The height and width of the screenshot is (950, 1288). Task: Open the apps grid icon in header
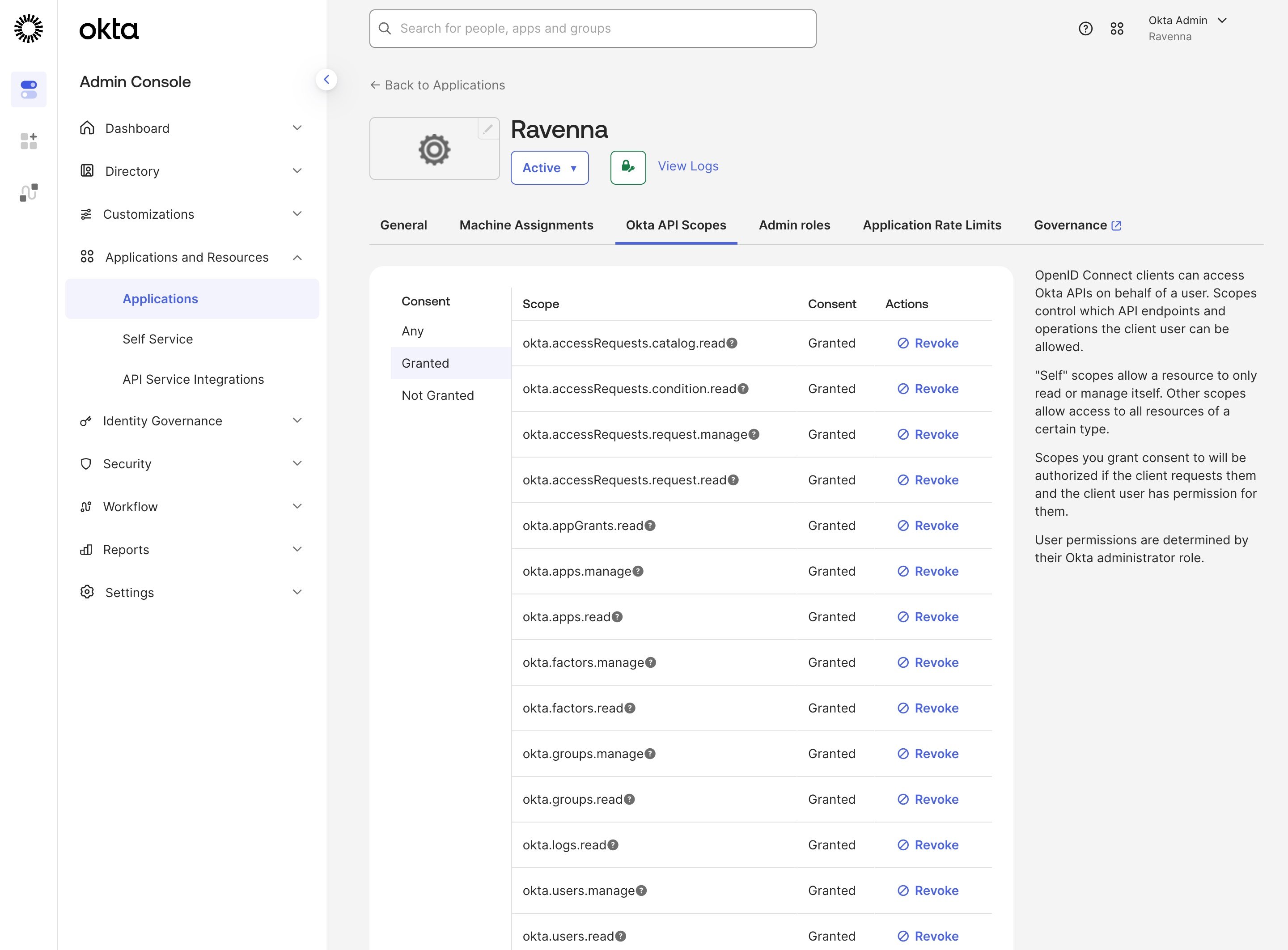coord(1117,29)
